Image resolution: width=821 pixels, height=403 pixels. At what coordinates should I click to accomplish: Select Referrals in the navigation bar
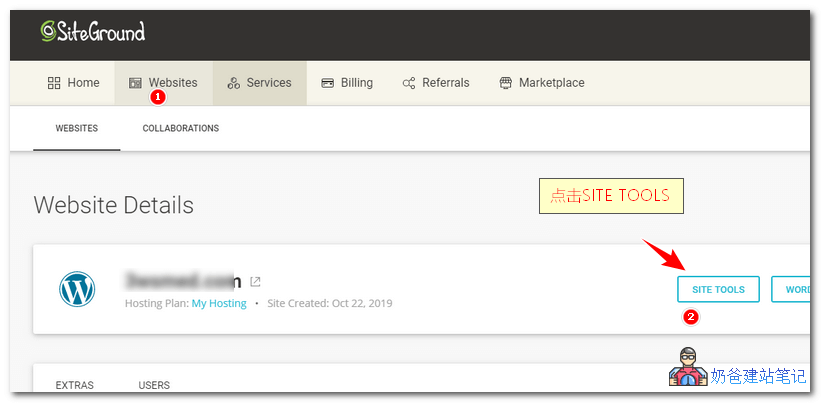(x=435, y=83)
